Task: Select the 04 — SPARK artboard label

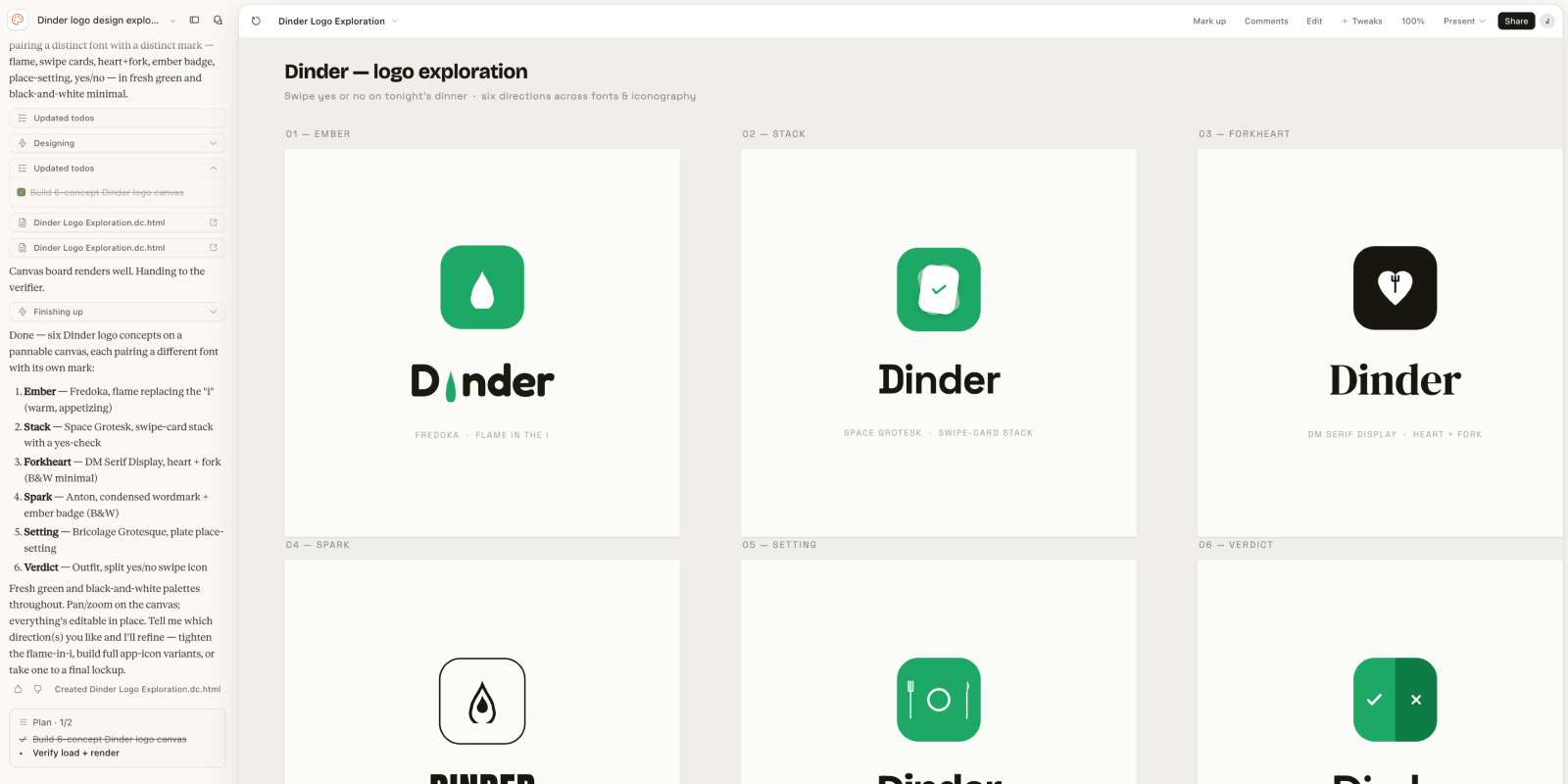Action: click(318, 545)
